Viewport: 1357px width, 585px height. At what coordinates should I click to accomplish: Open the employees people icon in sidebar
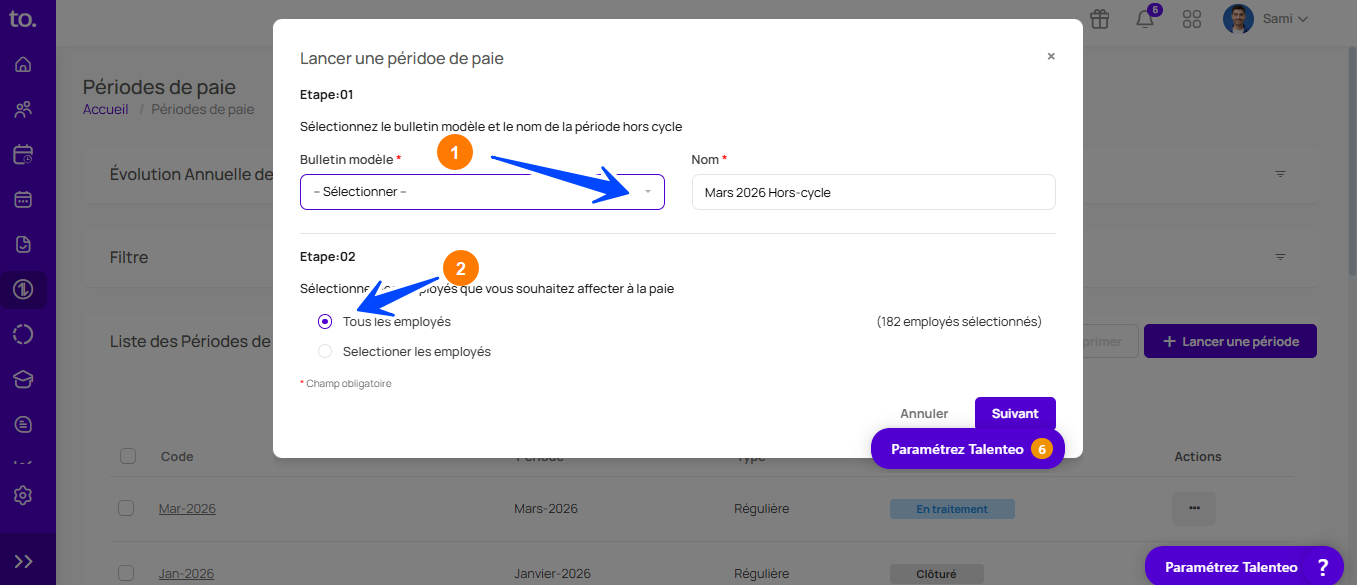(x=23, y=110)
